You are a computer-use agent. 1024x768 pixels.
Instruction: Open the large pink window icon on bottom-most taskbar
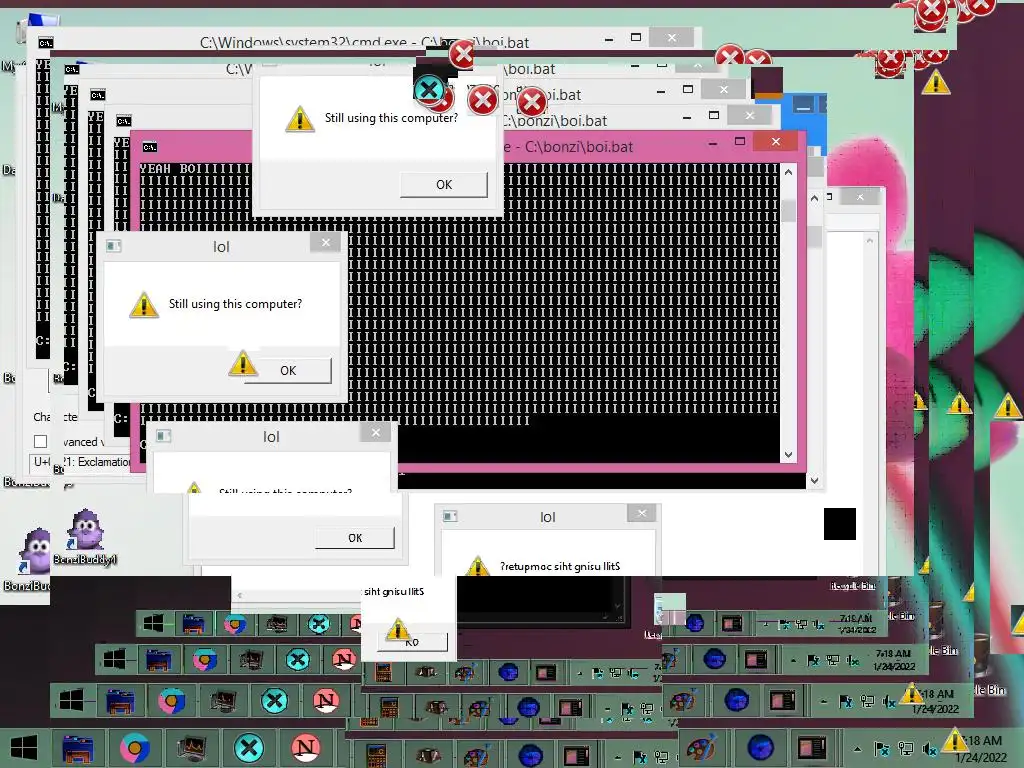pyautogui.click(x=811, y=746)
